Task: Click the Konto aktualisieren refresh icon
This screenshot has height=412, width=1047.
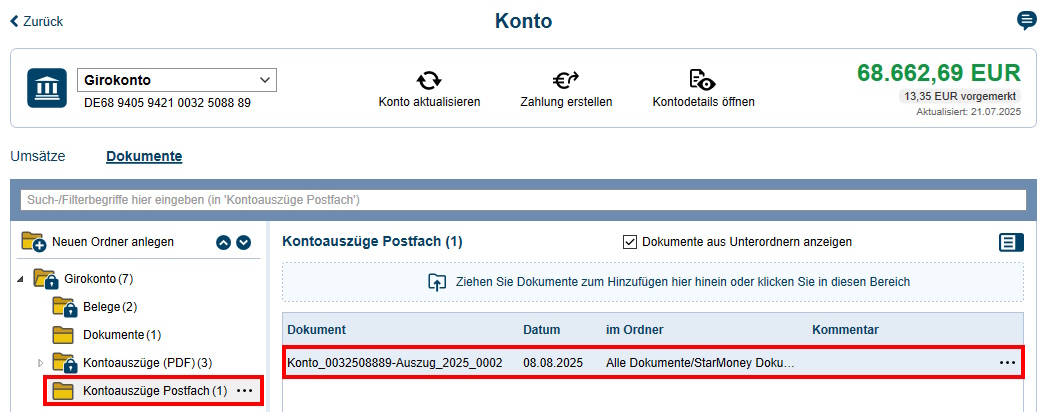Action: [429, 81]
